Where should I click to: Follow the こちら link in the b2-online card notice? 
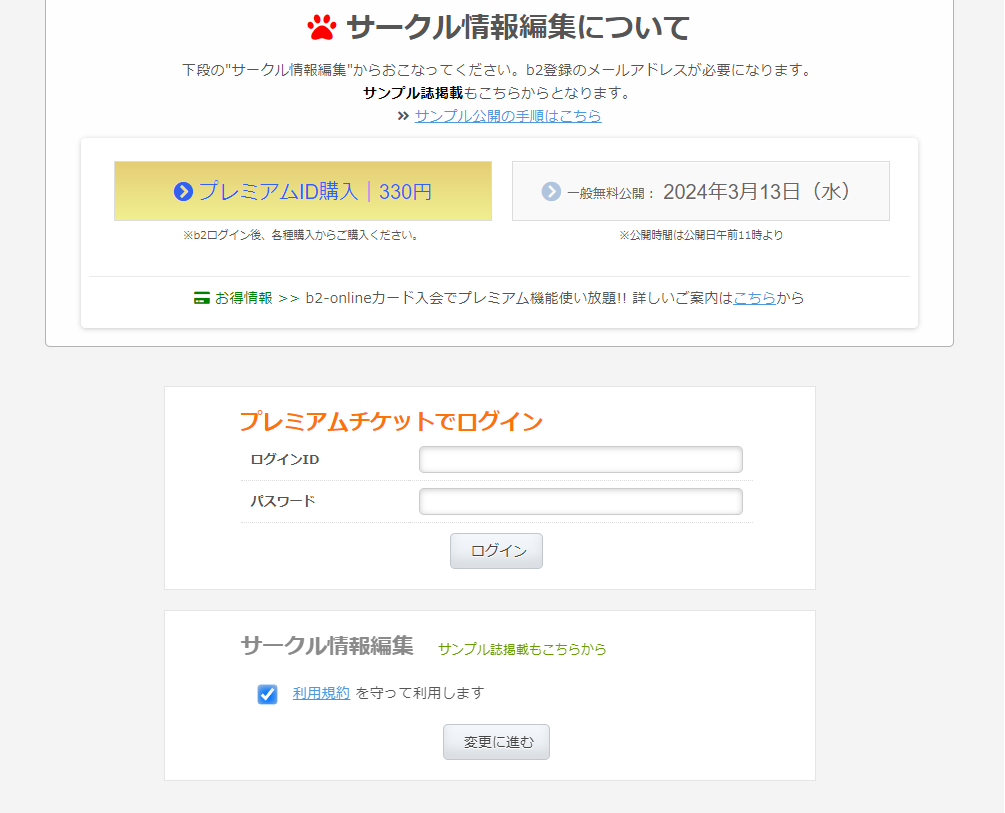pos(754,298)
